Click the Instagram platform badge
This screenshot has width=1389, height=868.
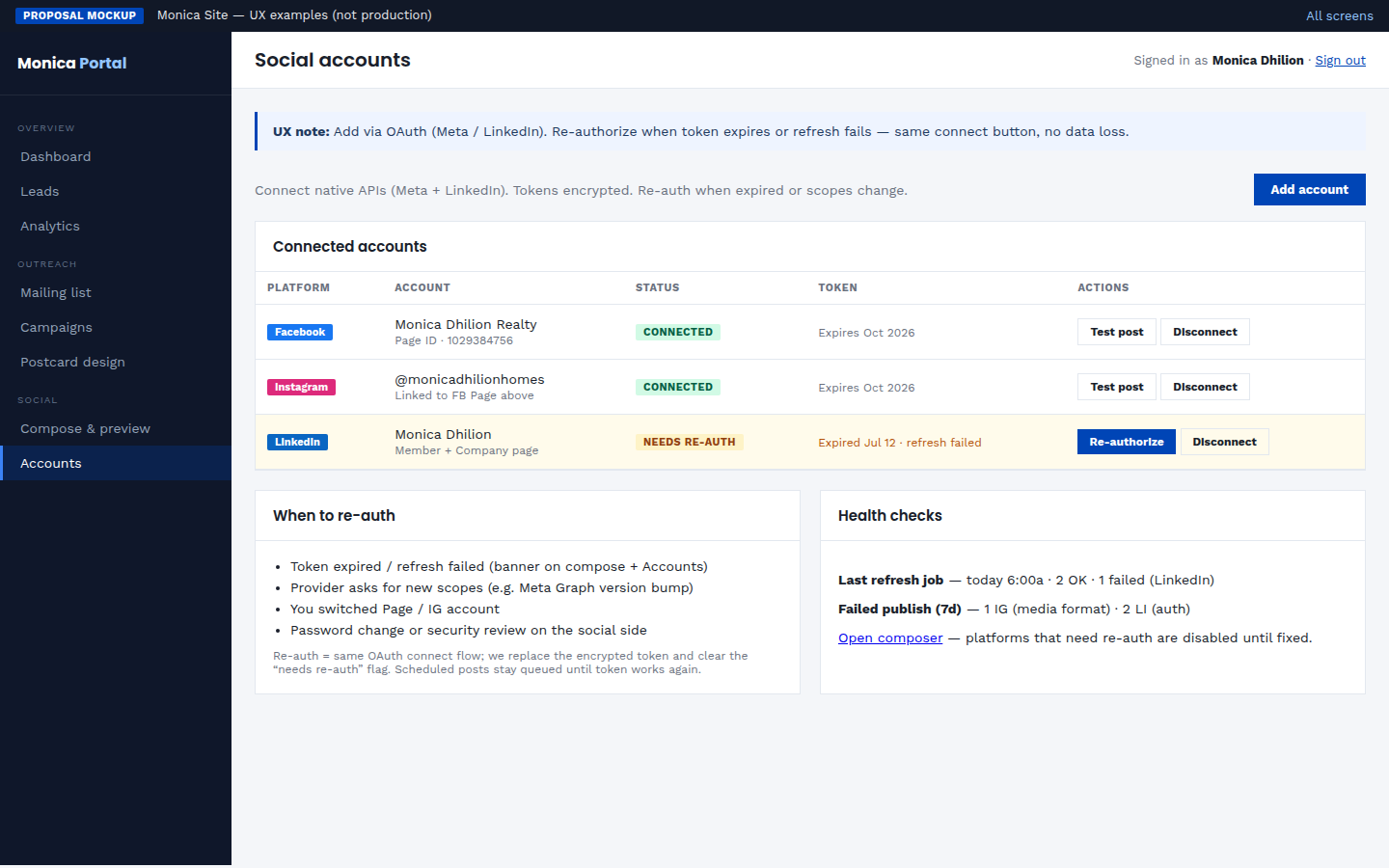coord(301,387)
